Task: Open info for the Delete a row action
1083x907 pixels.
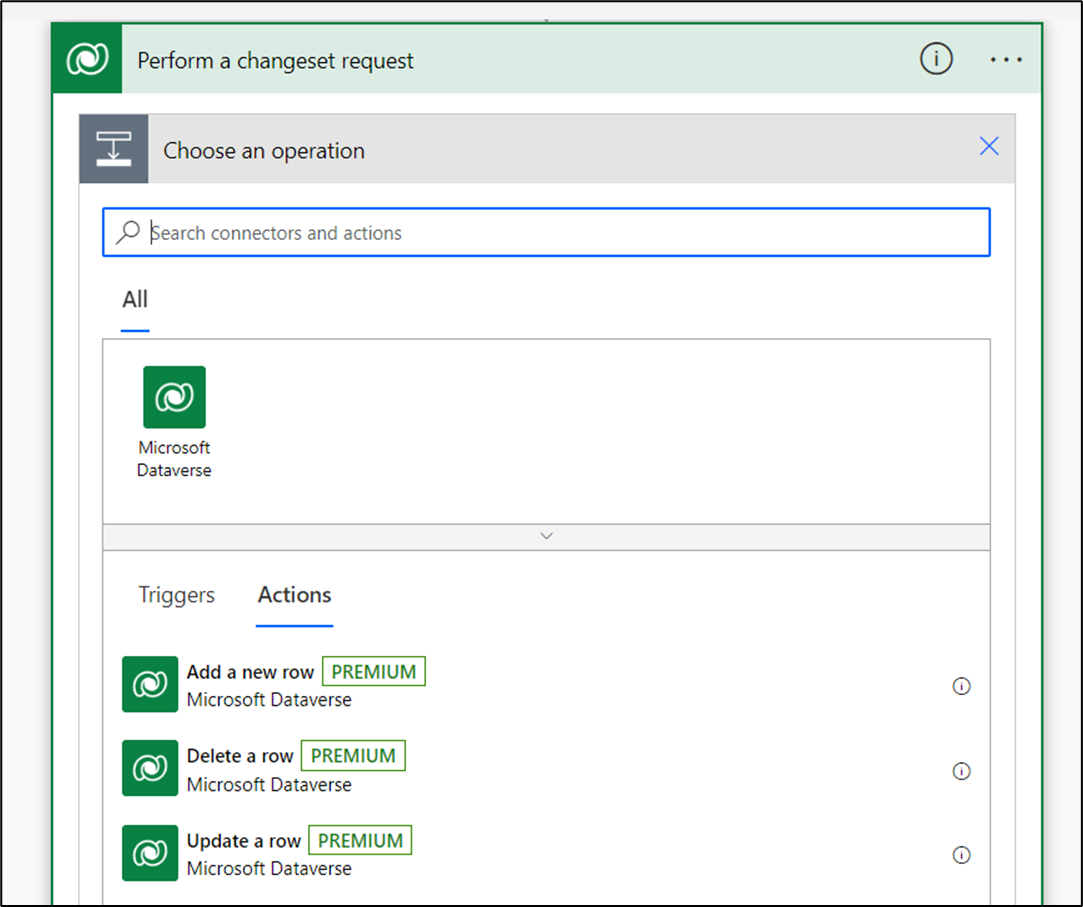Action: click(962, 771)
